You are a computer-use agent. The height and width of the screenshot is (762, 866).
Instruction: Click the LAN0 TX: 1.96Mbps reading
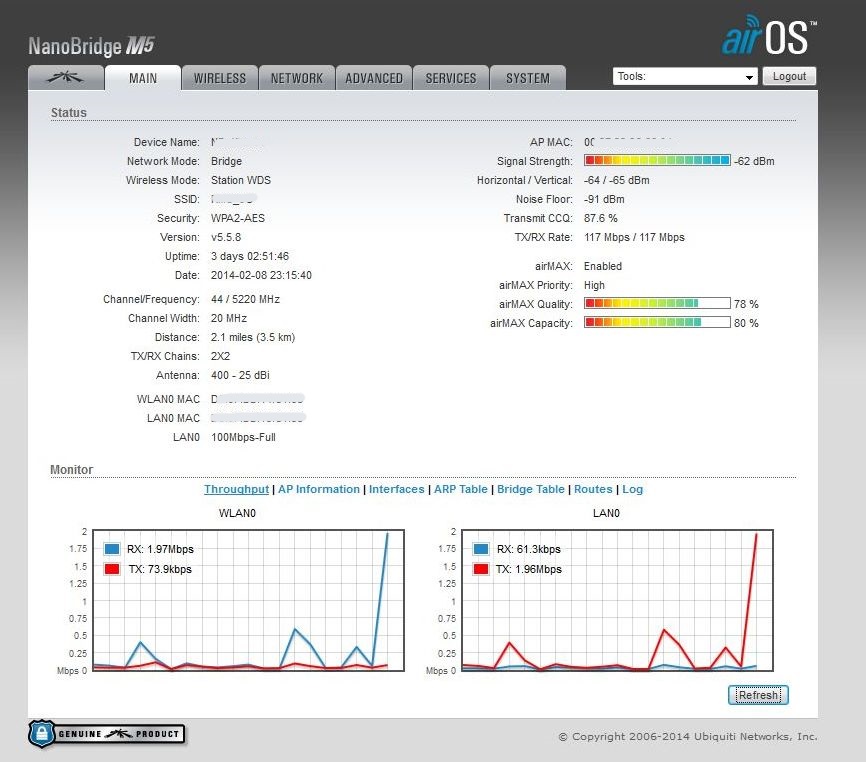click(529, 569)
